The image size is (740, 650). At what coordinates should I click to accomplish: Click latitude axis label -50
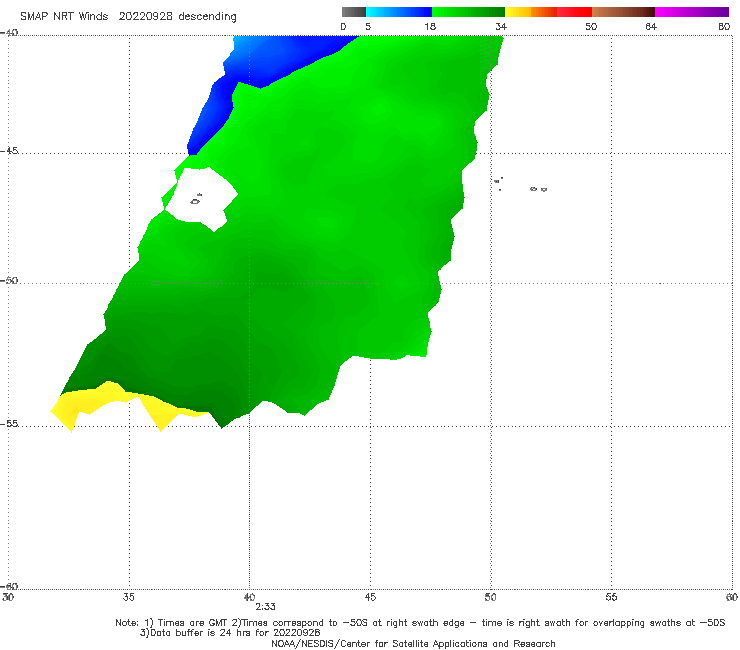click(x=9, y=281)
